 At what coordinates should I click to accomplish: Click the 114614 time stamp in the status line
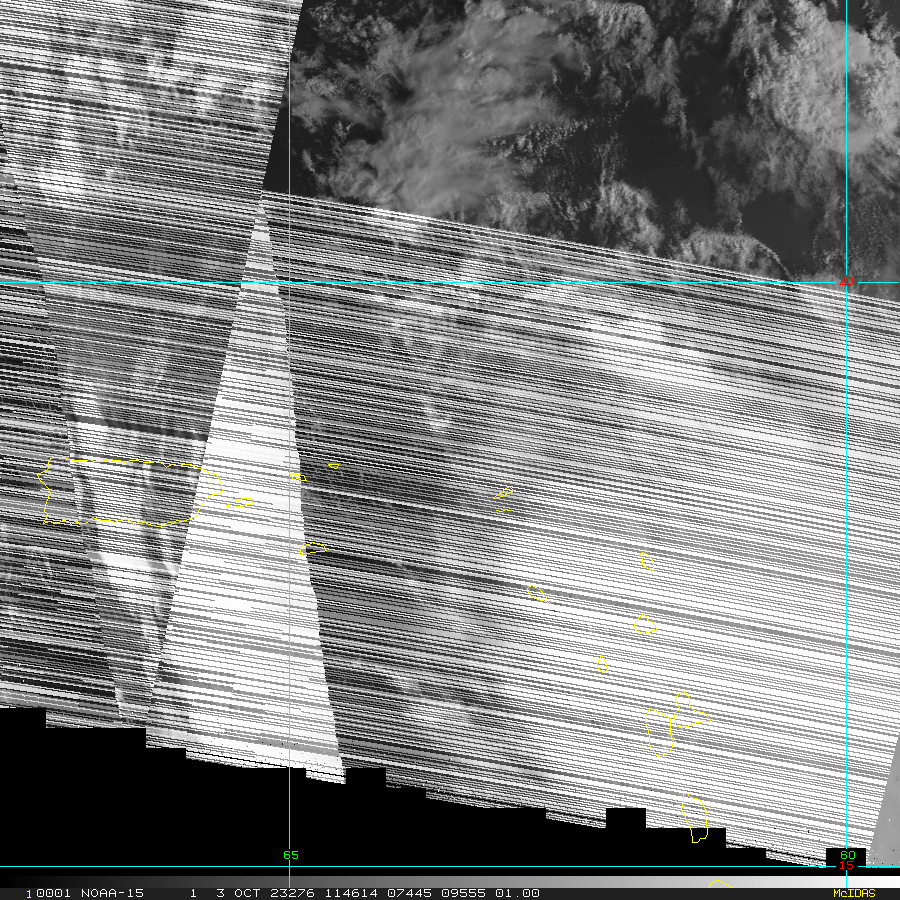pos(353,893)
